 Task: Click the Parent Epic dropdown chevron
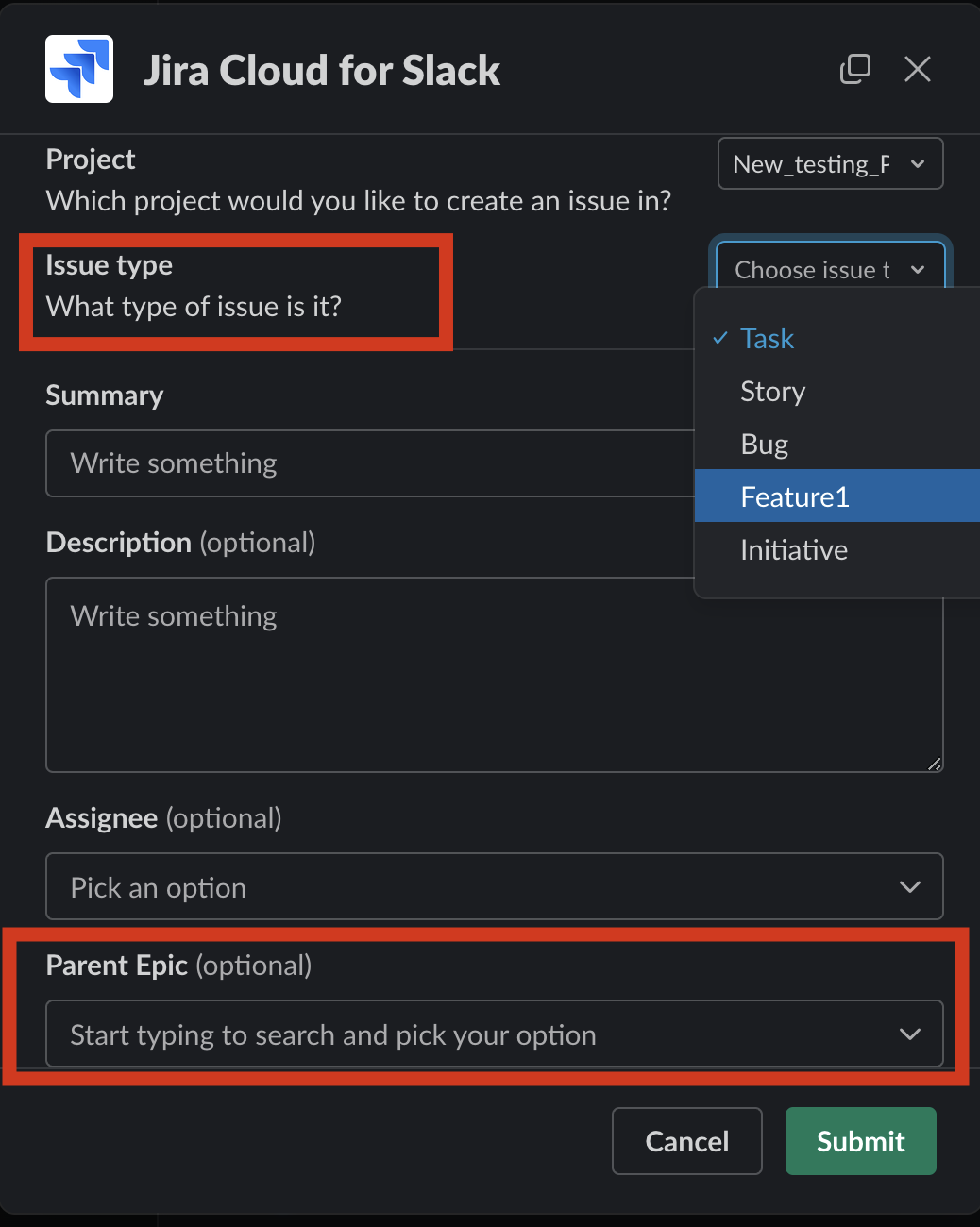click(x=909, y=1034)
